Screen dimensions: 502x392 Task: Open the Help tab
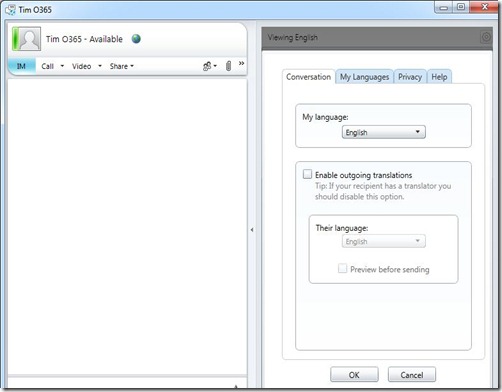pos(439,77)
